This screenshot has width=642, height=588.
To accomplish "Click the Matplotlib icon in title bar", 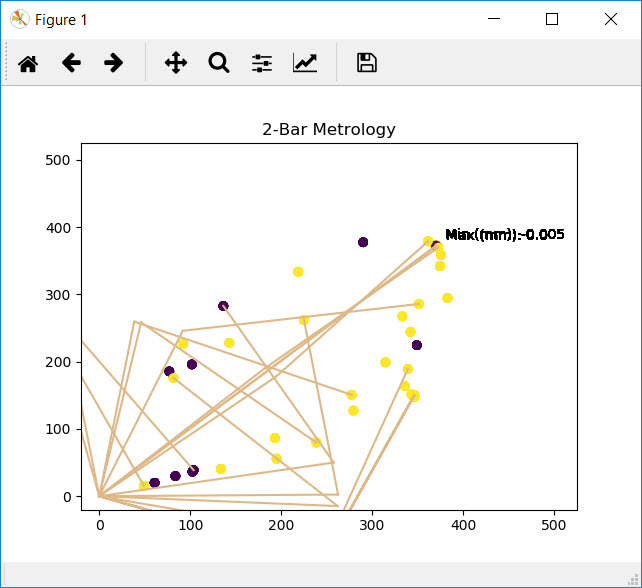I will (19, 19).
